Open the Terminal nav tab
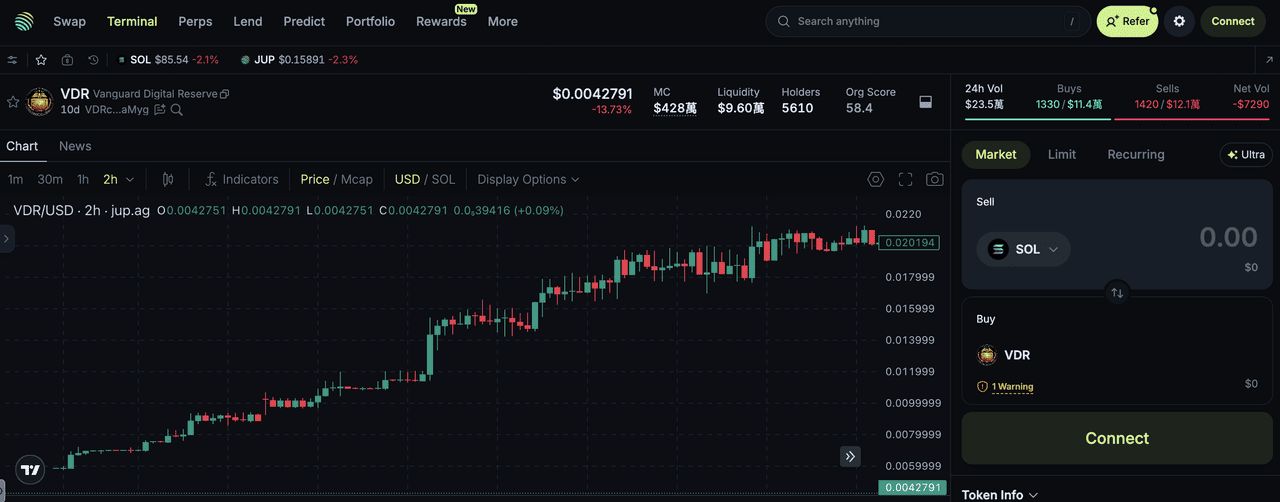Image resolution: width=1280 pixels, height=502 pixels. coord(132,21)
